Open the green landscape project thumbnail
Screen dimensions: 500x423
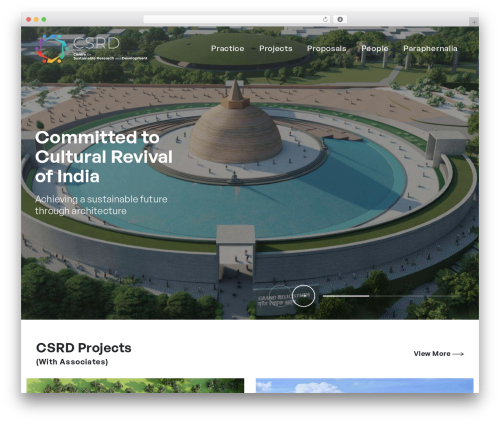click(135, 385)
